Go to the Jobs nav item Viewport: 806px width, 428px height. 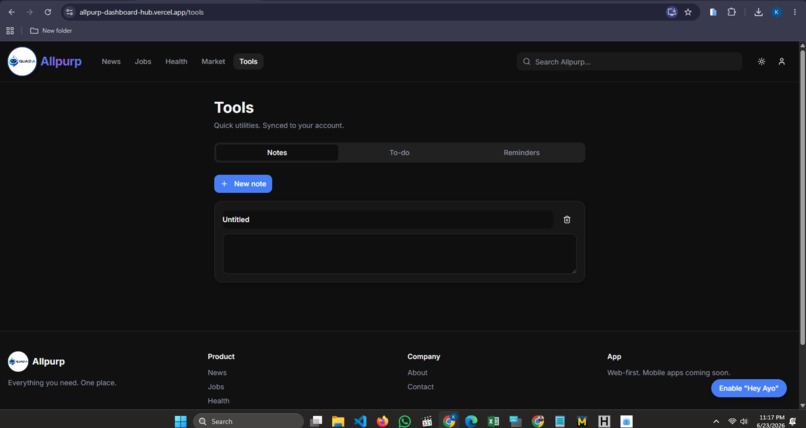143,62
